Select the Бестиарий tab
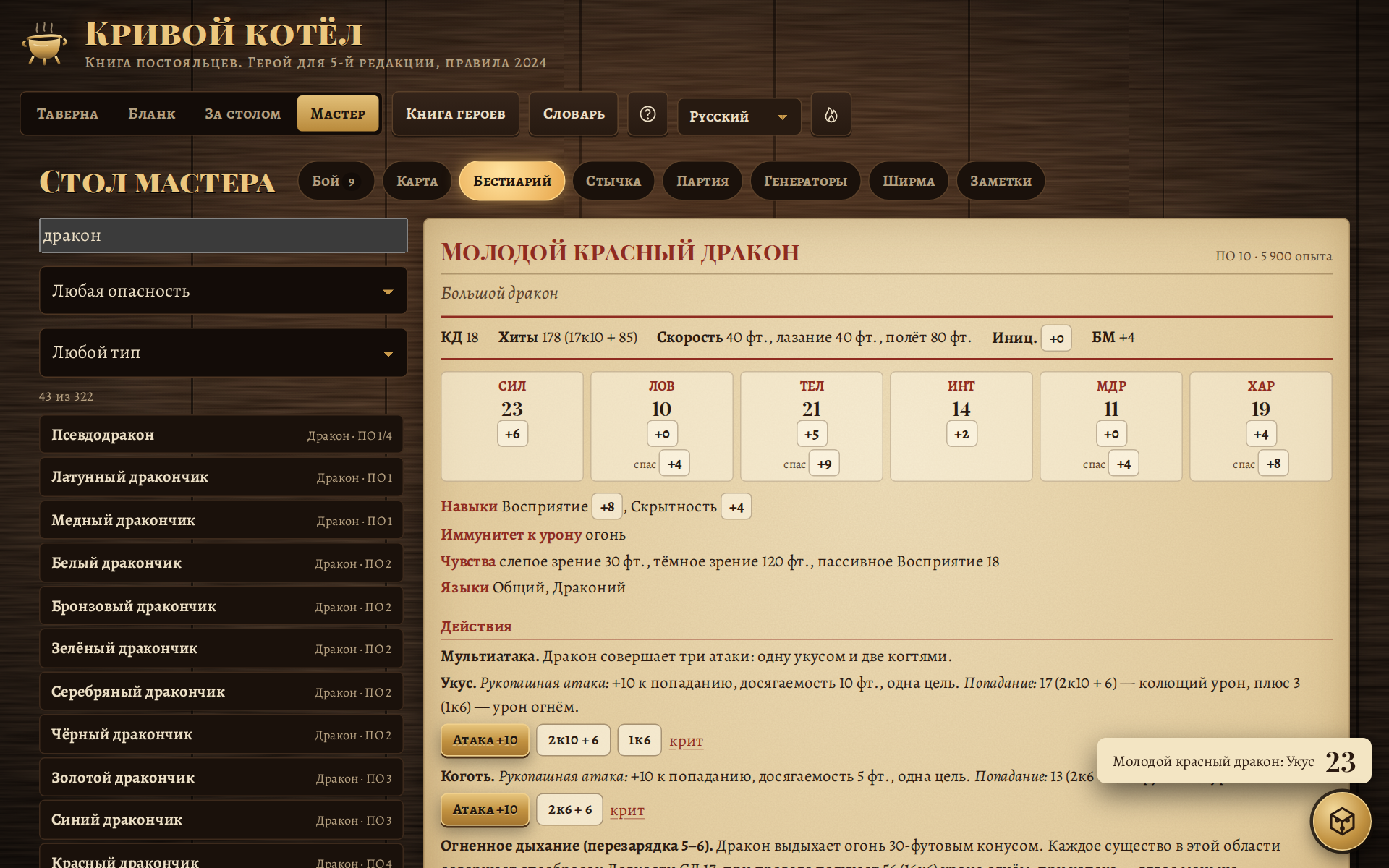Viewport: 1389px width, 868px height. coord(512,181)
